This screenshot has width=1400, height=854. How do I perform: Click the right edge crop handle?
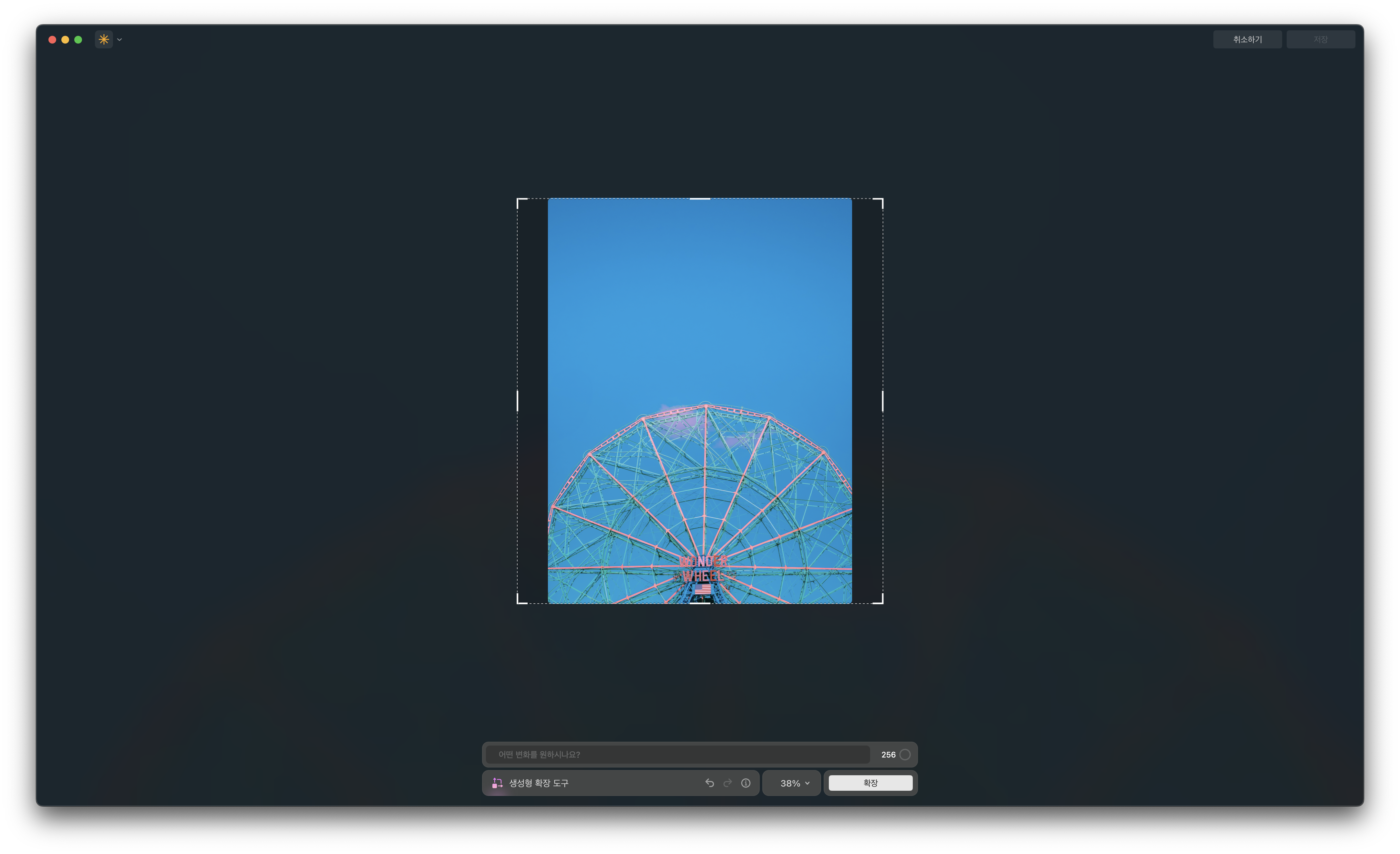pos(882,401)
